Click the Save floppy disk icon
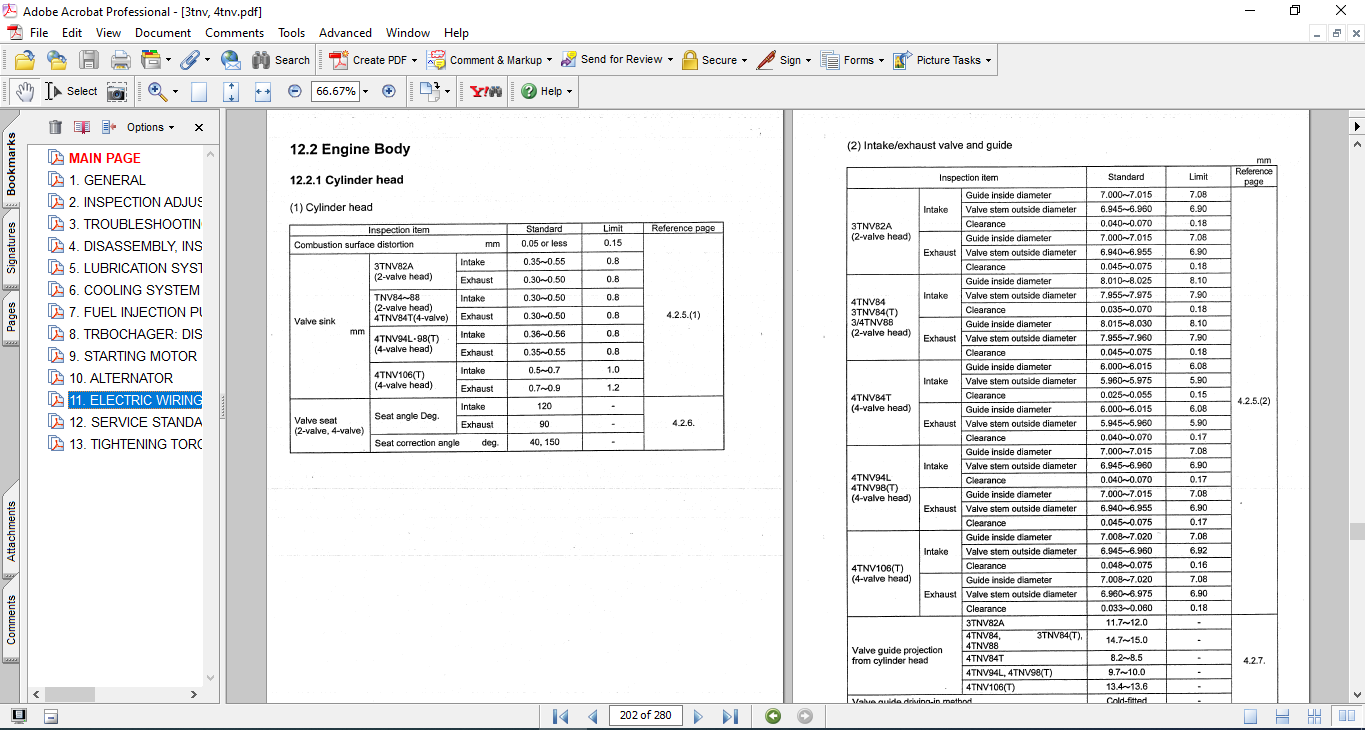Screen dimensions: 1365x730 coord(89,60)
